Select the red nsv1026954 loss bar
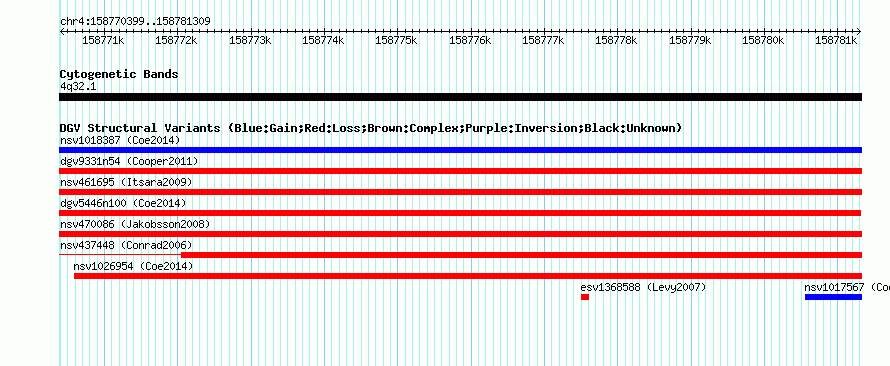The width and height of the screenshot is (890, 366). pos(468,276)
